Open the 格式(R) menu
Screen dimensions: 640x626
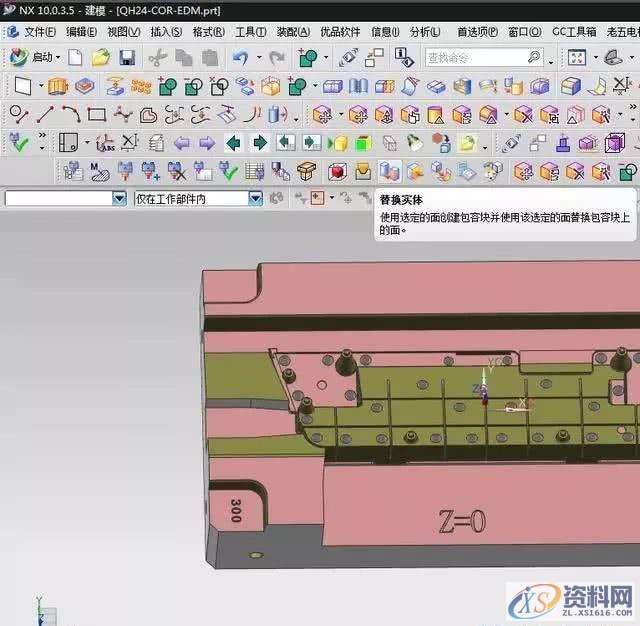(209, 32)
